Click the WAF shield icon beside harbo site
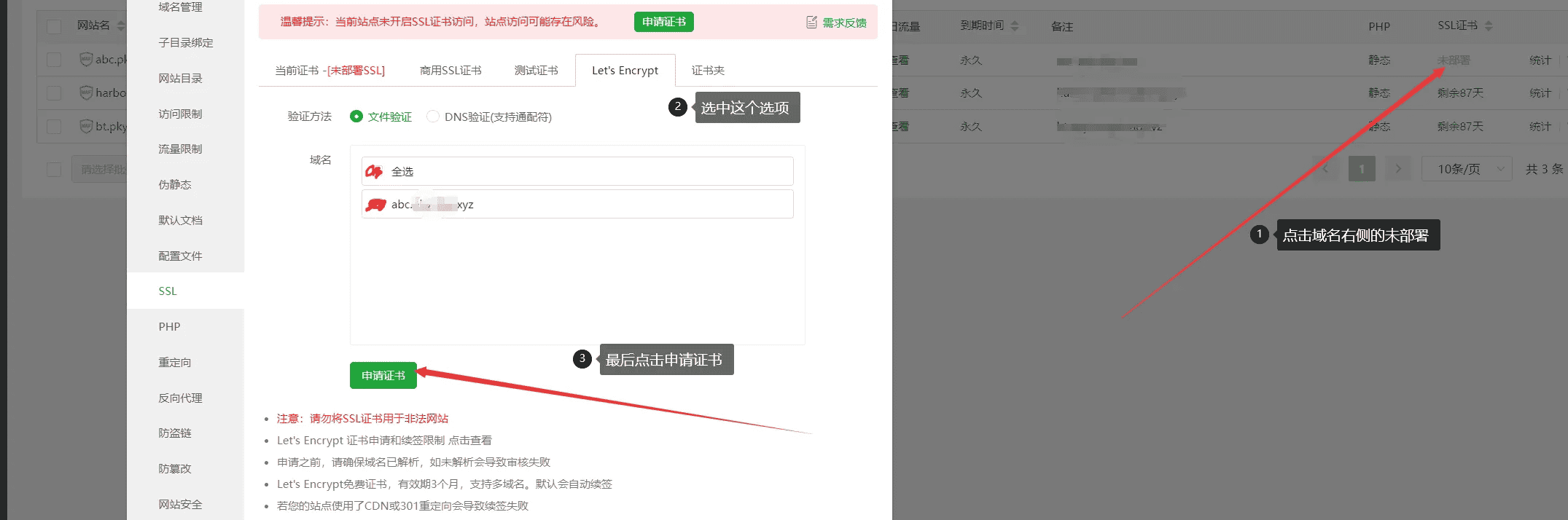This screenshot has width=1568, height=520. pyautogui.click(x=86, y=92)
